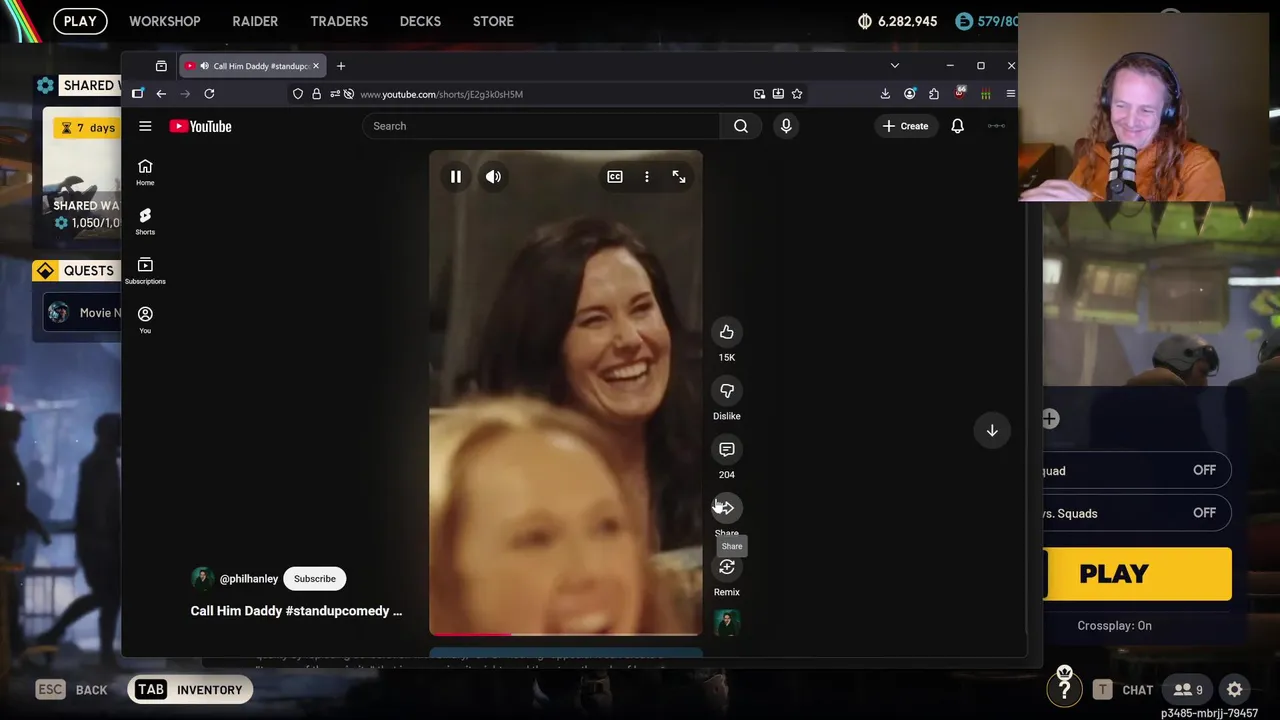Open tracking protection shield icon
This screenshot has width=1280, height=720.
298,94
